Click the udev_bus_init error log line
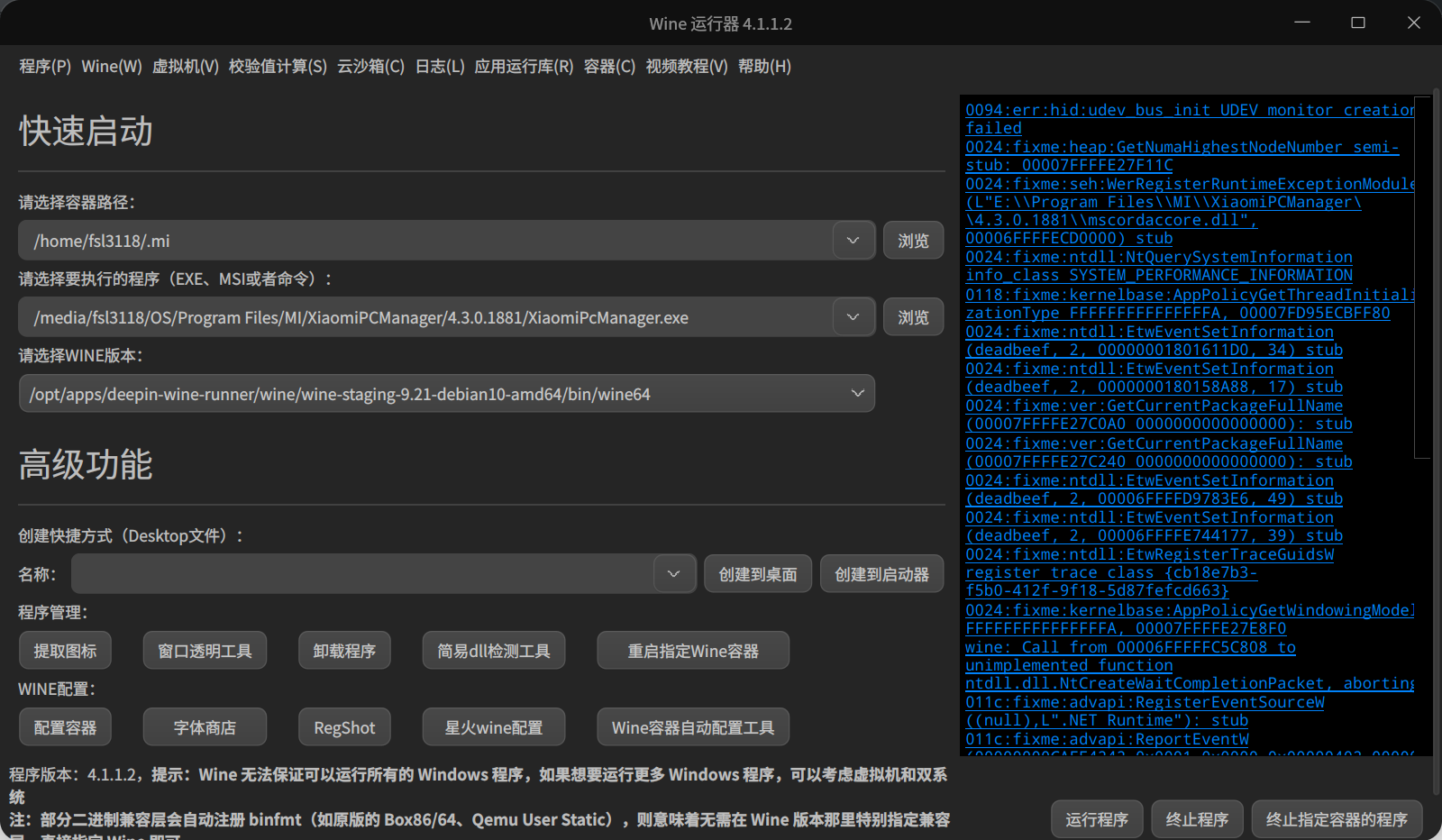Image resolution: width=1442 pixels, height=840 pixels. tap(1190, 119)
